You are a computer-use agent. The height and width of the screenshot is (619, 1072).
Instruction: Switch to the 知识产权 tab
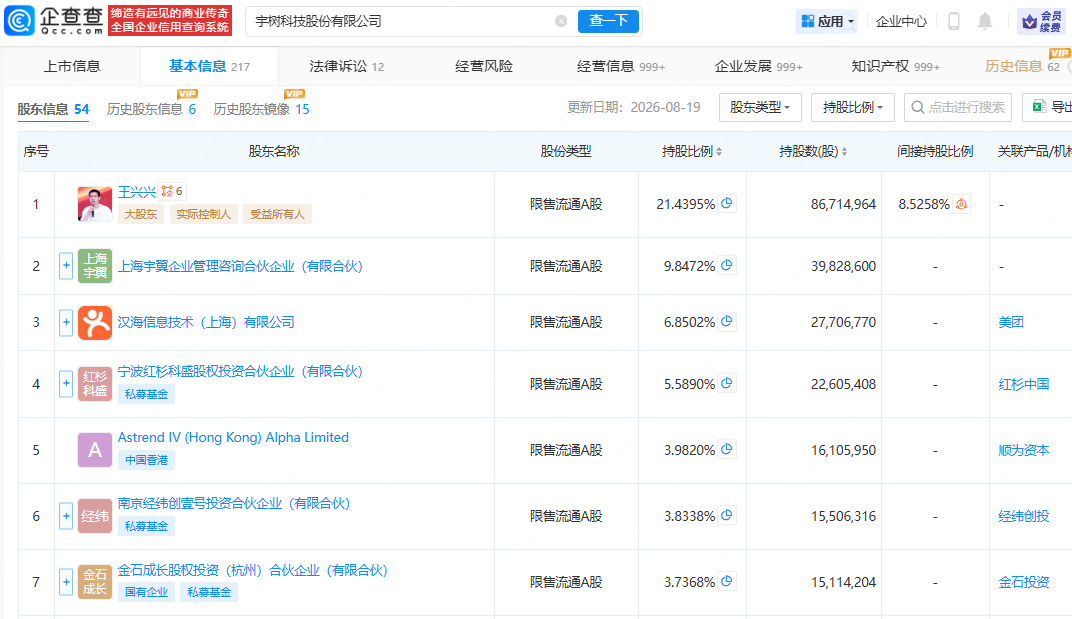tap(896, 66)
